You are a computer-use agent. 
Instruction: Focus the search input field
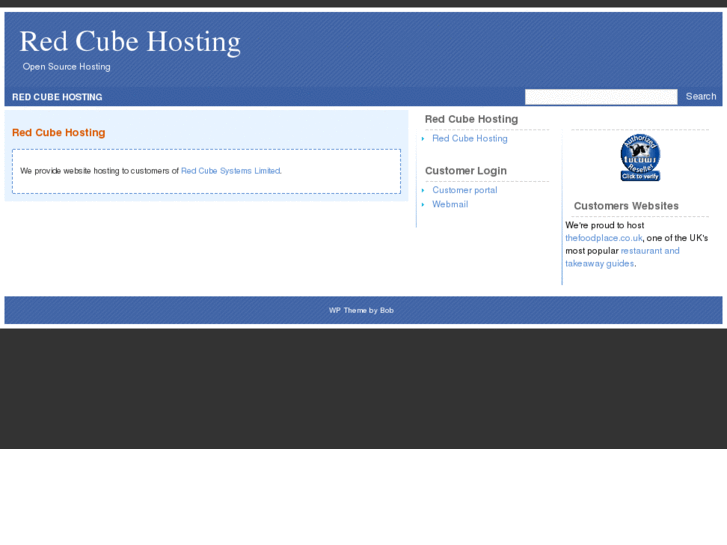click(601, 96)
